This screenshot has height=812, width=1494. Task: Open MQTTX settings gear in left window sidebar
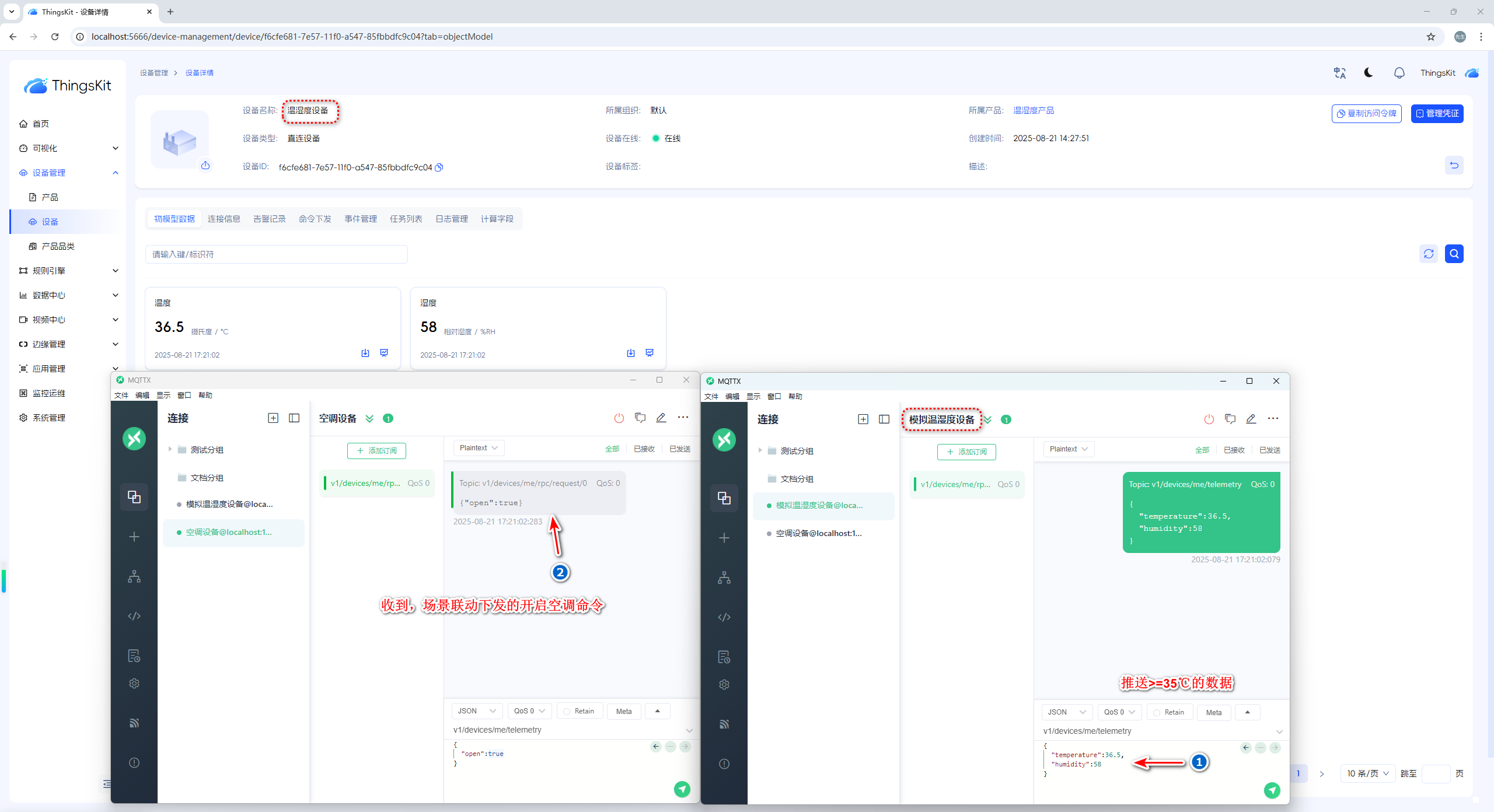(134, 683)
